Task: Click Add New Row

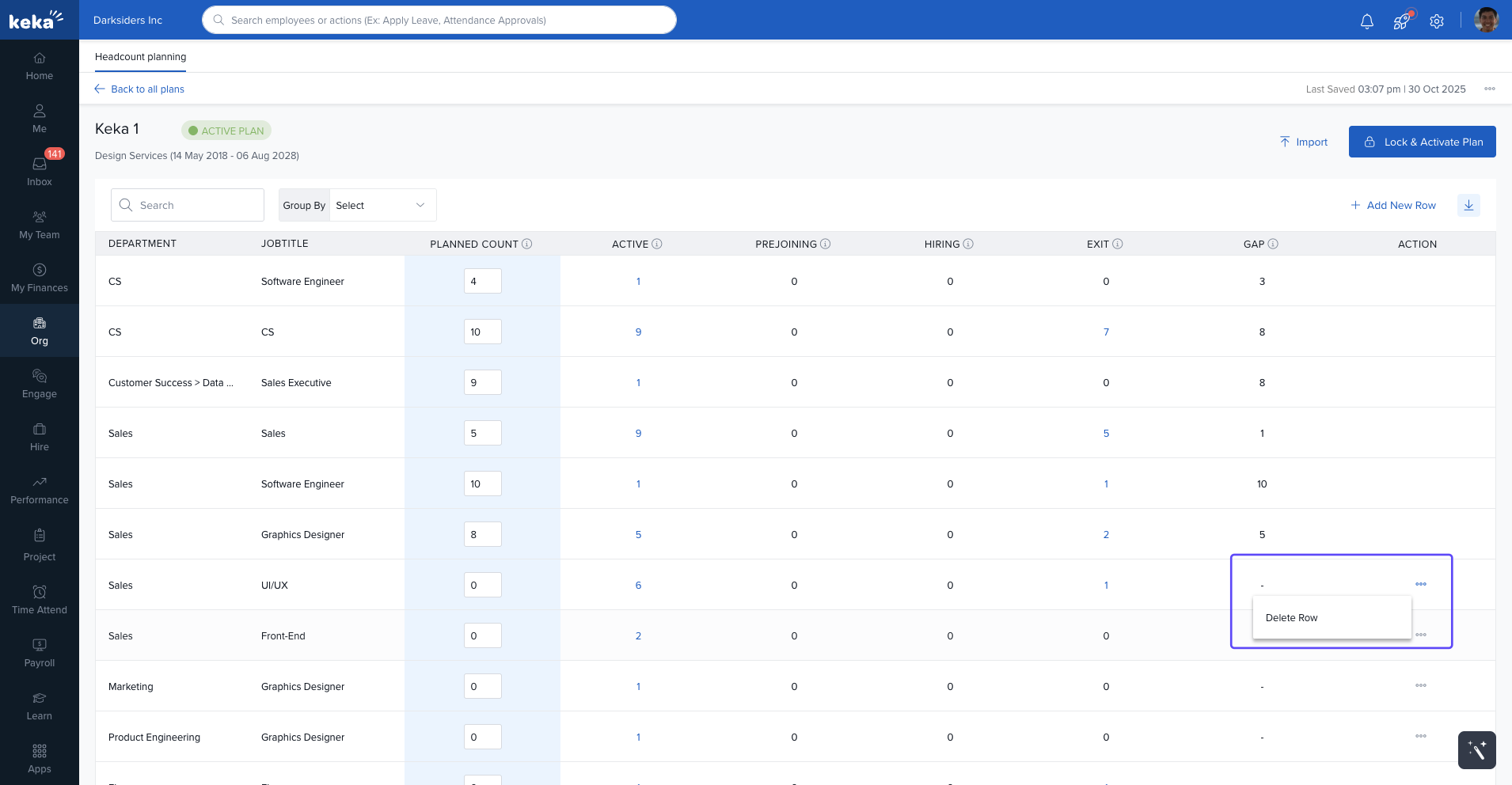Action: pos(1392,206)
